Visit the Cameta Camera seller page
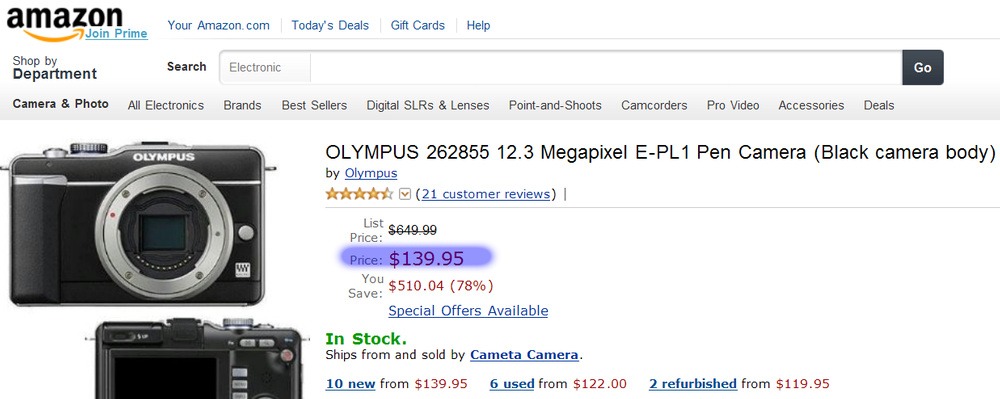 point(524,355)
